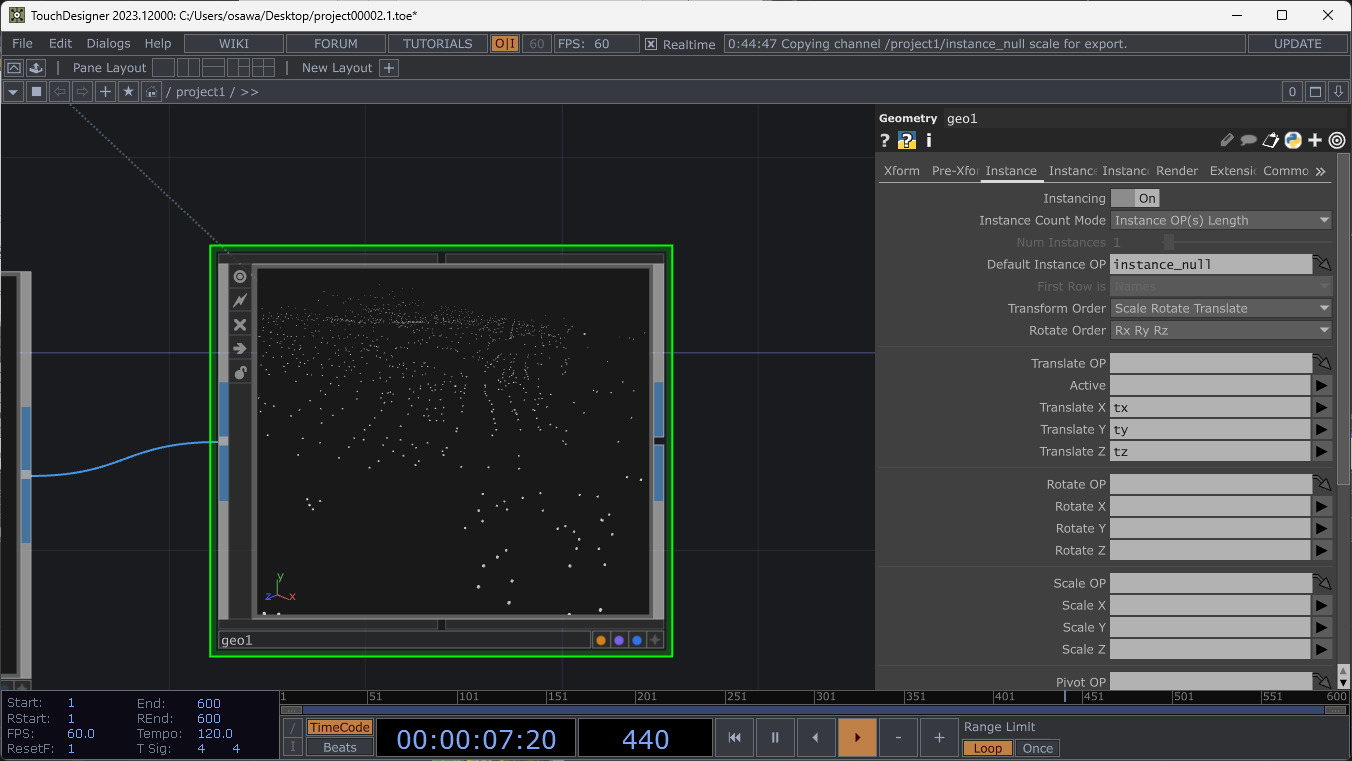Screen dimensions: 1352x761
Task: Open Python help icon in parameter panel
Action: (907, 141)
